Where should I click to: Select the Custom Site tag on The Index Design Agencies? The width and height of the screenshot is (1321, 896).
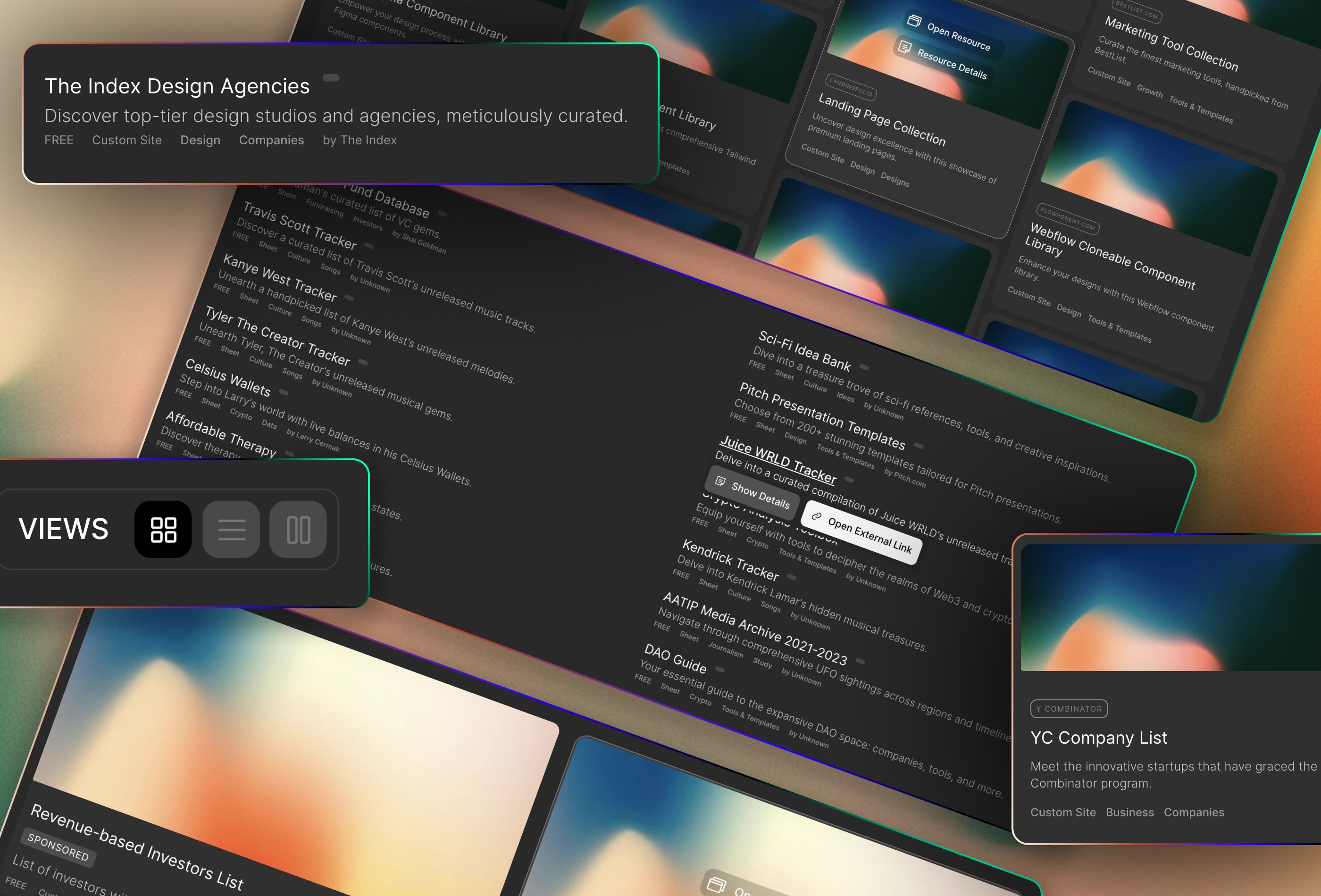pyautogui.click(x=127, y=141)
